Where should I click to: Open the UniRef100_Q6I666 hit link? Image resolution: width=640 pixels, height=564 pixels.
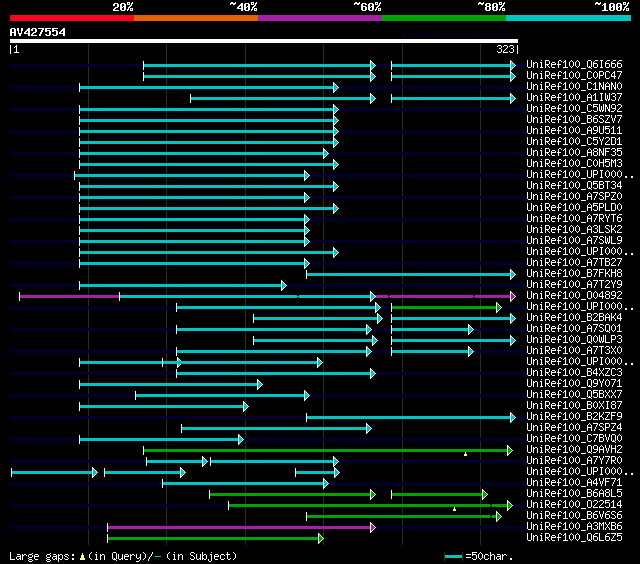tap(574, 64)
